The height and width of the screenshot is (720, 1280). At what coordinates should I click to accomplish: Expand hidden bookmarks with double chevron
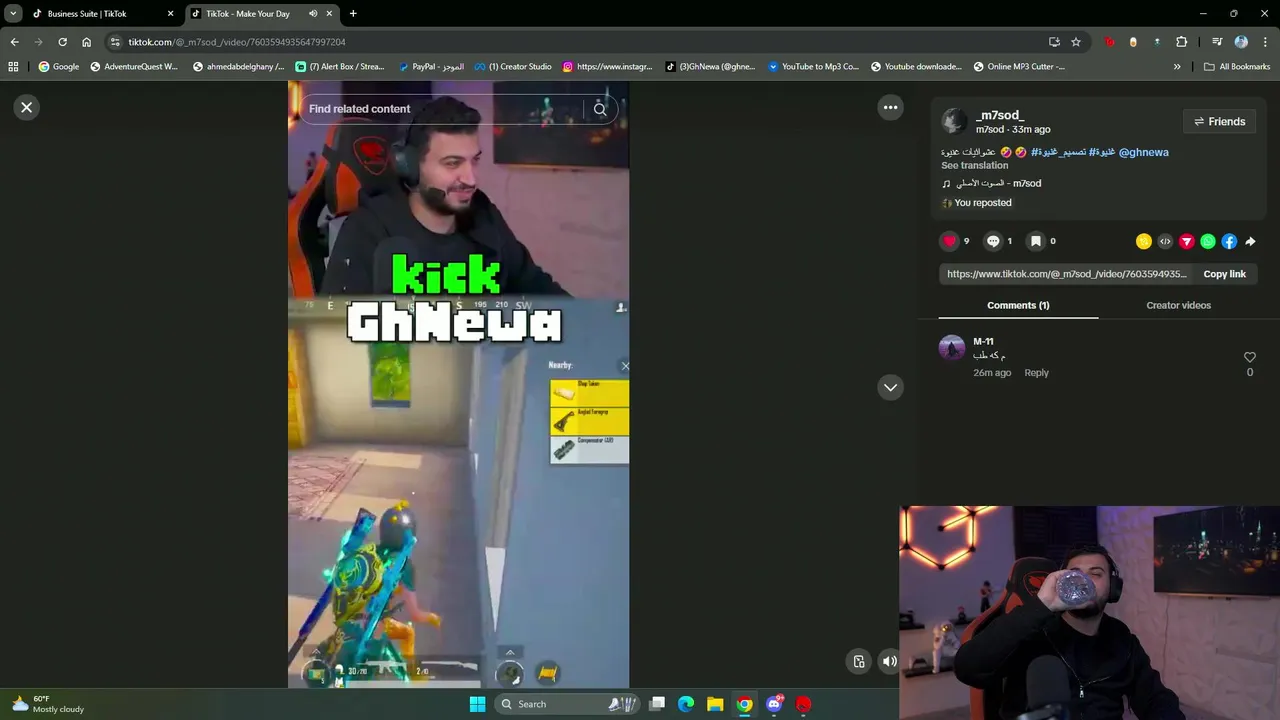1177,67
